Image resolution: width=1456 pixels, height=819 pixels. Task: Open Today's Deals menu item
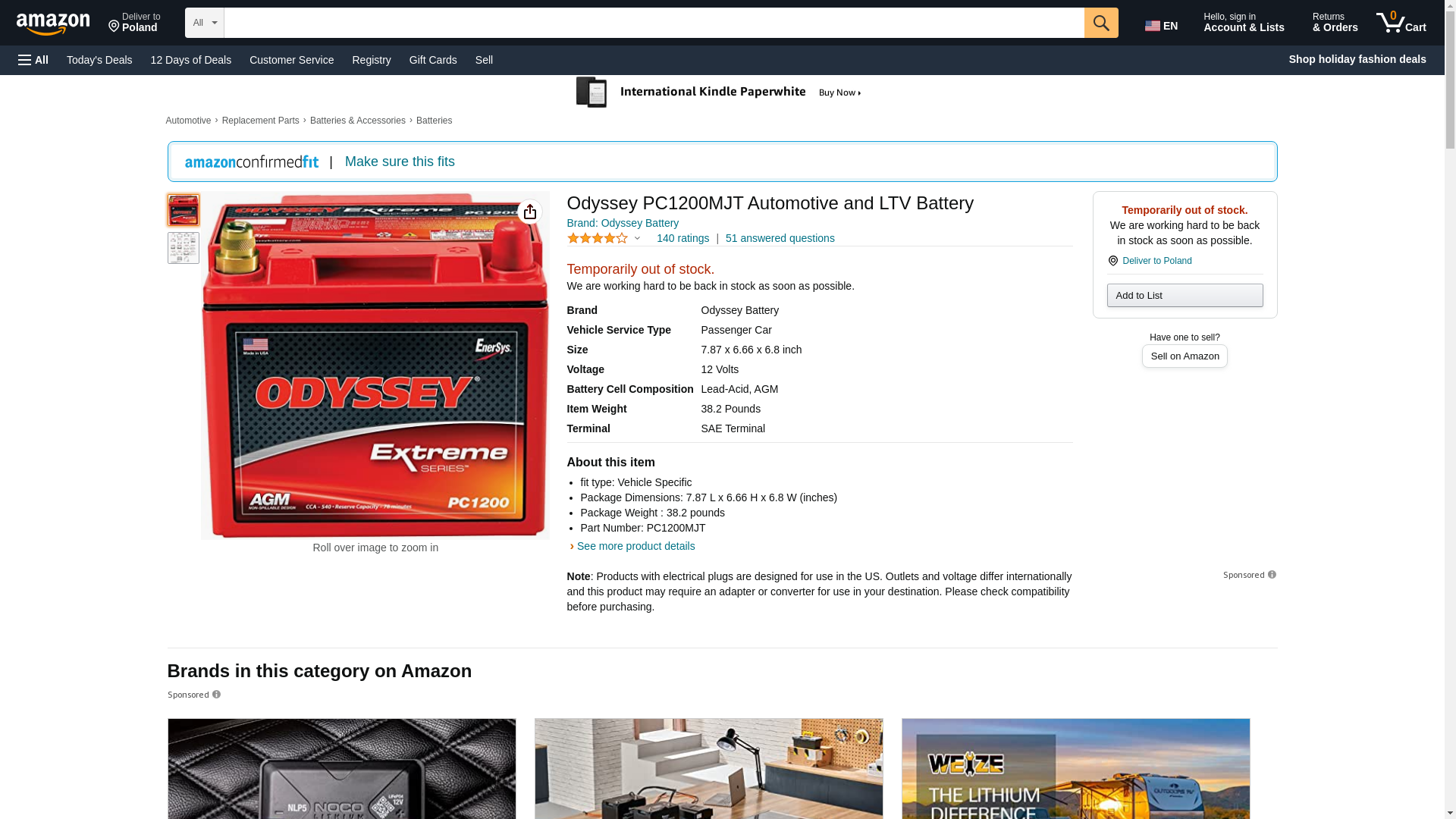click(x=99, y=60)
